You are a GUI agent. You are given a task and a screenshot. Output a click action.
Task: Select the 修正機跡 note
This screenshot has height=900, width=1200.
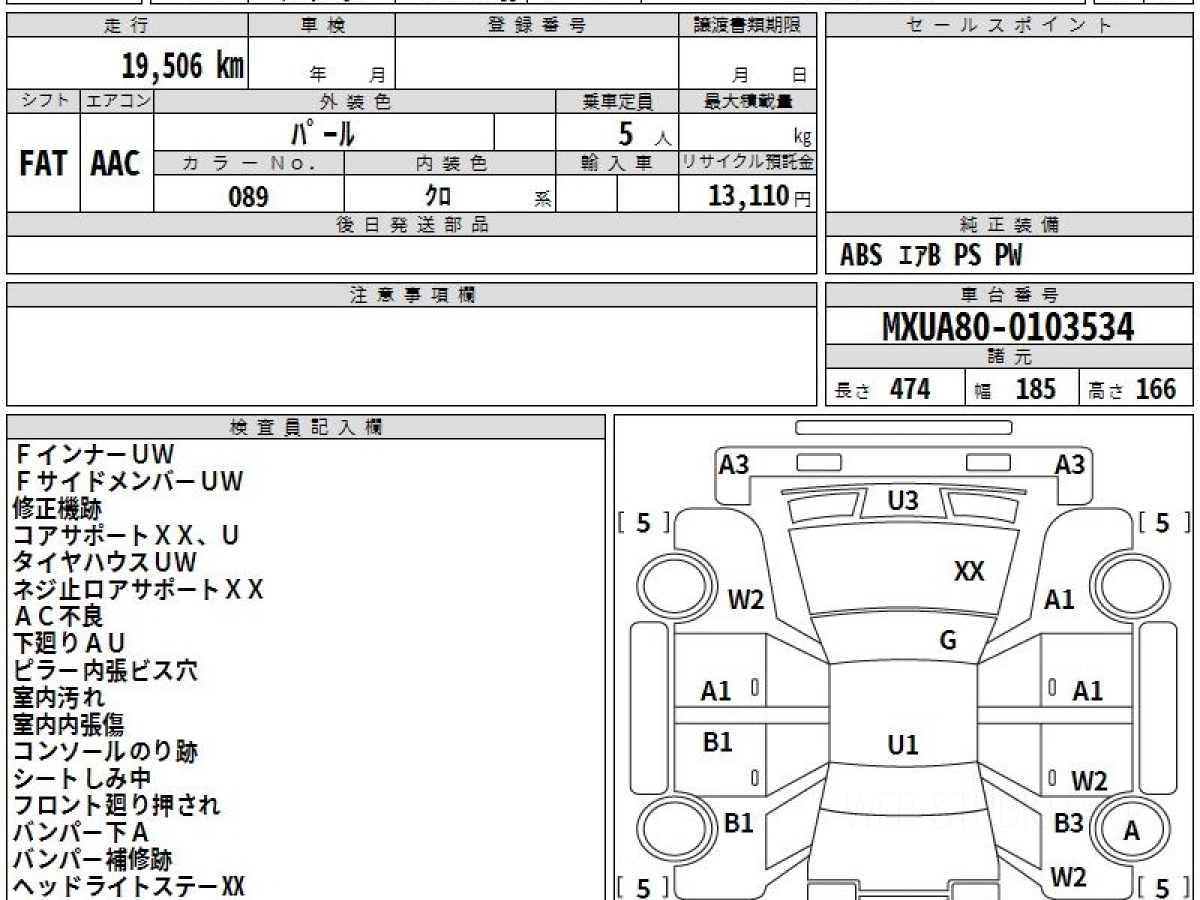[57, 509]
